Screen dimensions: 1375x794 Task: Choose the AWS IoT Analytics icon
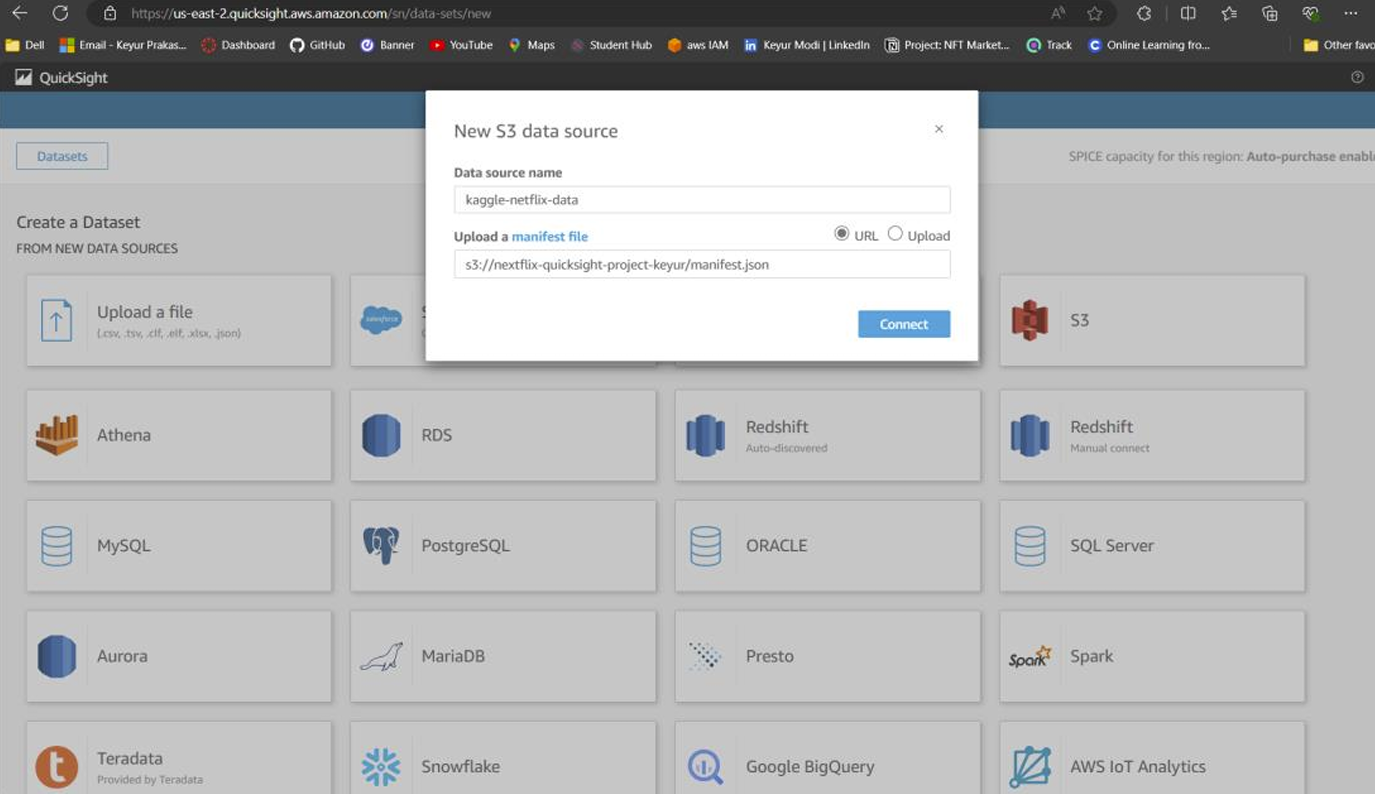click(x=1030, y=767)
